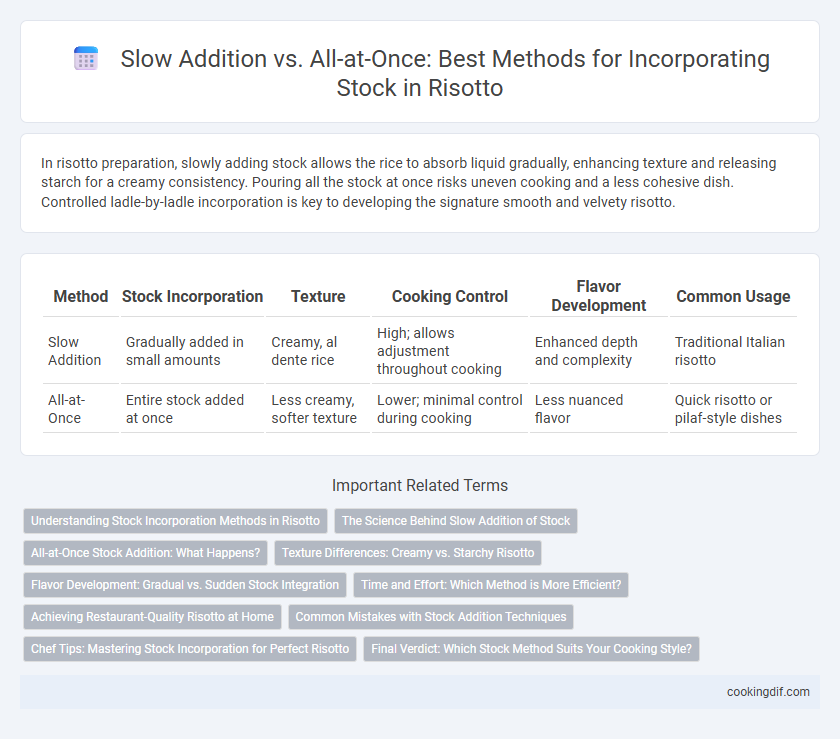Viewport: 840px width, 739px height.
Task: Click 'Texture Differences: Creamy vs. Starchy Risotto' tag
Action: click(408, 553)
